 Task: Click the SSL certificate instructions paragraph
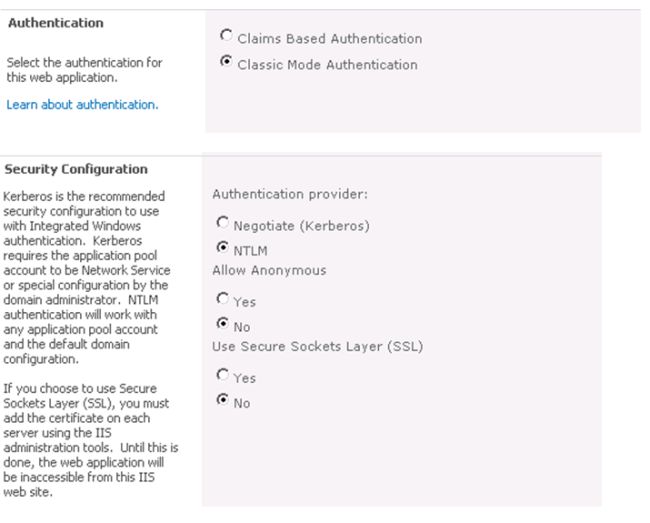[90, 440]
